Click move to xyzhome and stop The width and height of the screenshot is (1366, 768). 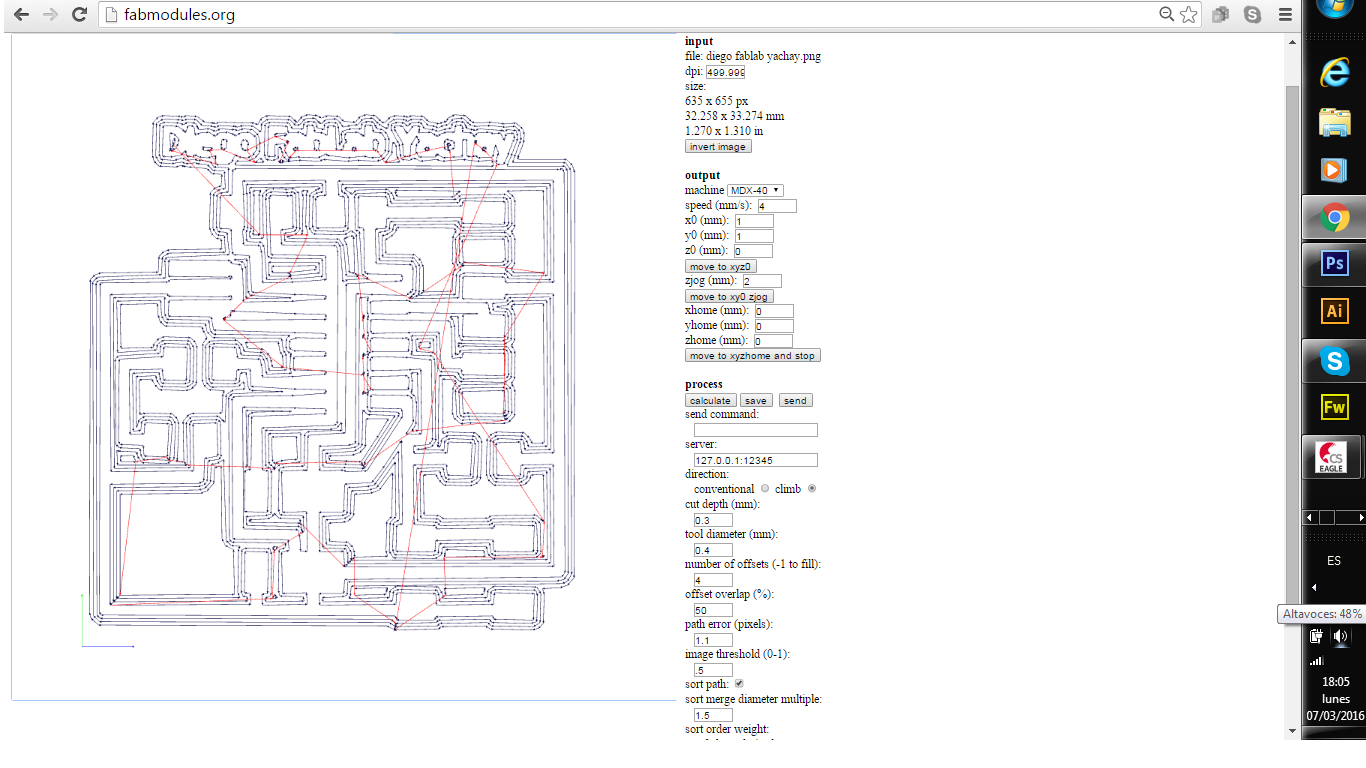[x=753, y=355]
